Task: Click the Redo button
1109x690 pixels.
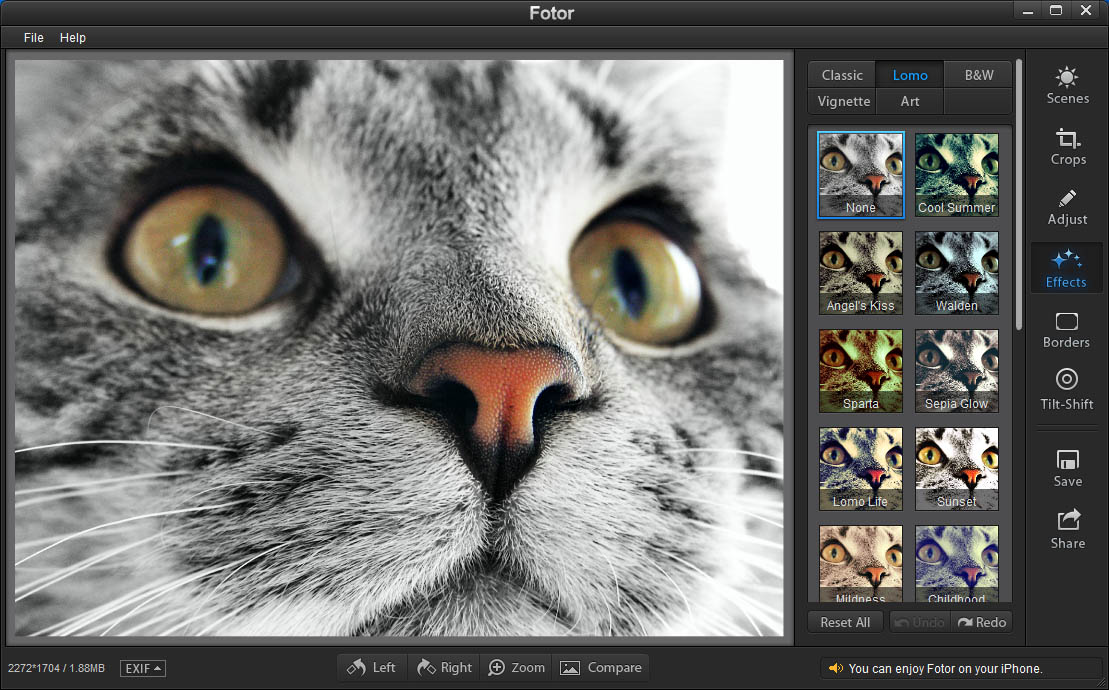Action: pos(982,621)
